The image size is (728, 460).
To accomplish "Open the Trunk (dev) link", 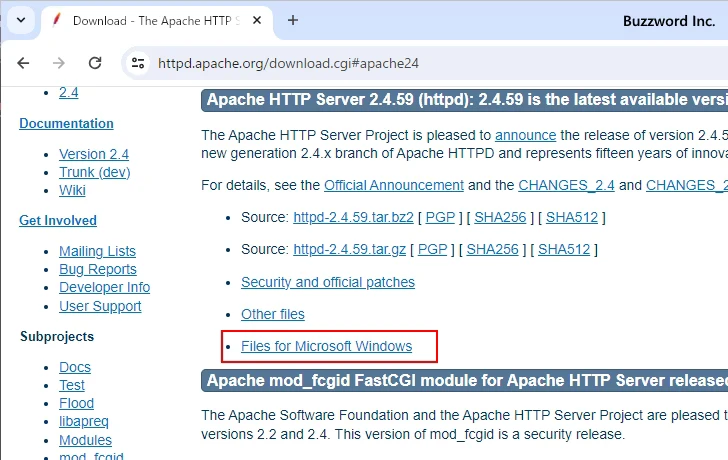I will point(95,172).
